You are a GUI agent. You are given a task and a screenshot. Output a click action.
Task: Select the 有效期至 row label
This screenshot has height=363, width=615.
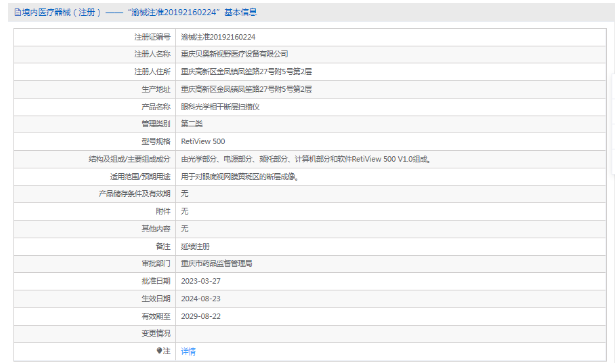(x=156, y=316)
